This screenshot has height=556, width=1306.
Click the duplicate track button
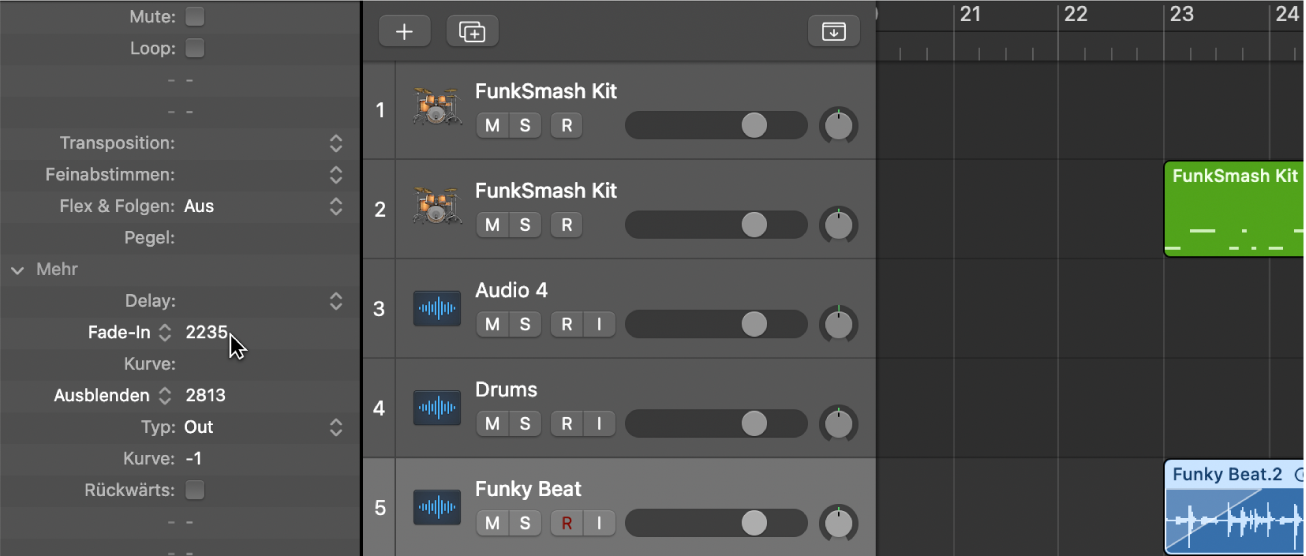tap(472, 31)
